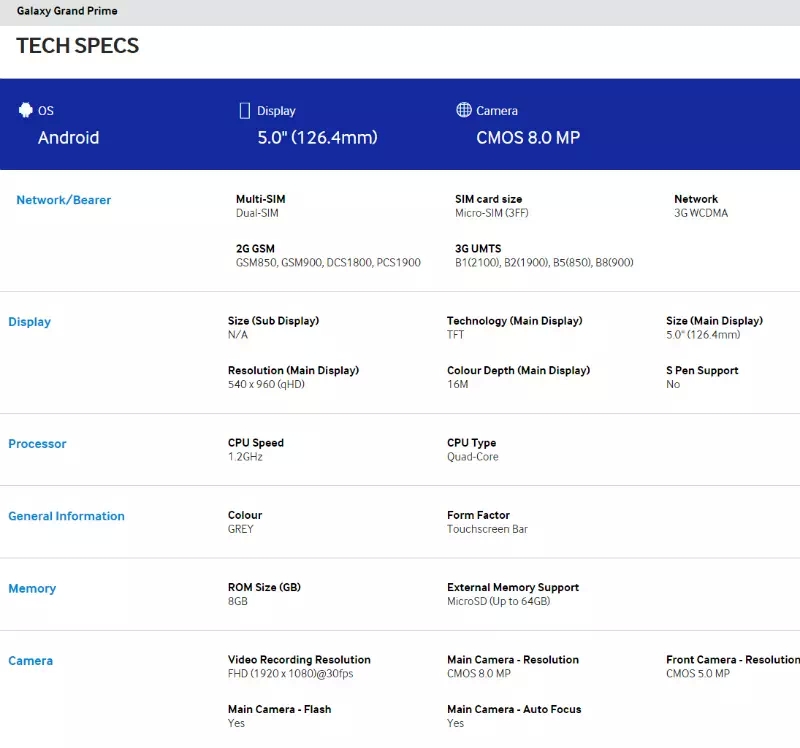Click the "Size (Main Display)" label
The height and width of the screenshot is (748, 800).
(714, 321)
